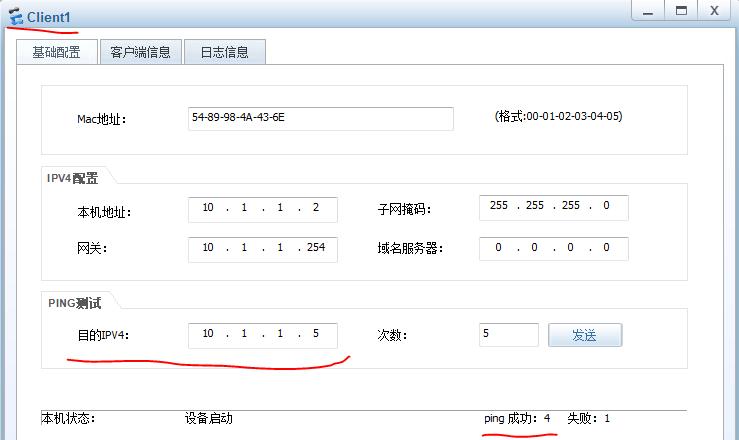Click the 域名服务器: label
This screenshot has height=440, width=739.
pyautogui.click(x=410, y=248)
